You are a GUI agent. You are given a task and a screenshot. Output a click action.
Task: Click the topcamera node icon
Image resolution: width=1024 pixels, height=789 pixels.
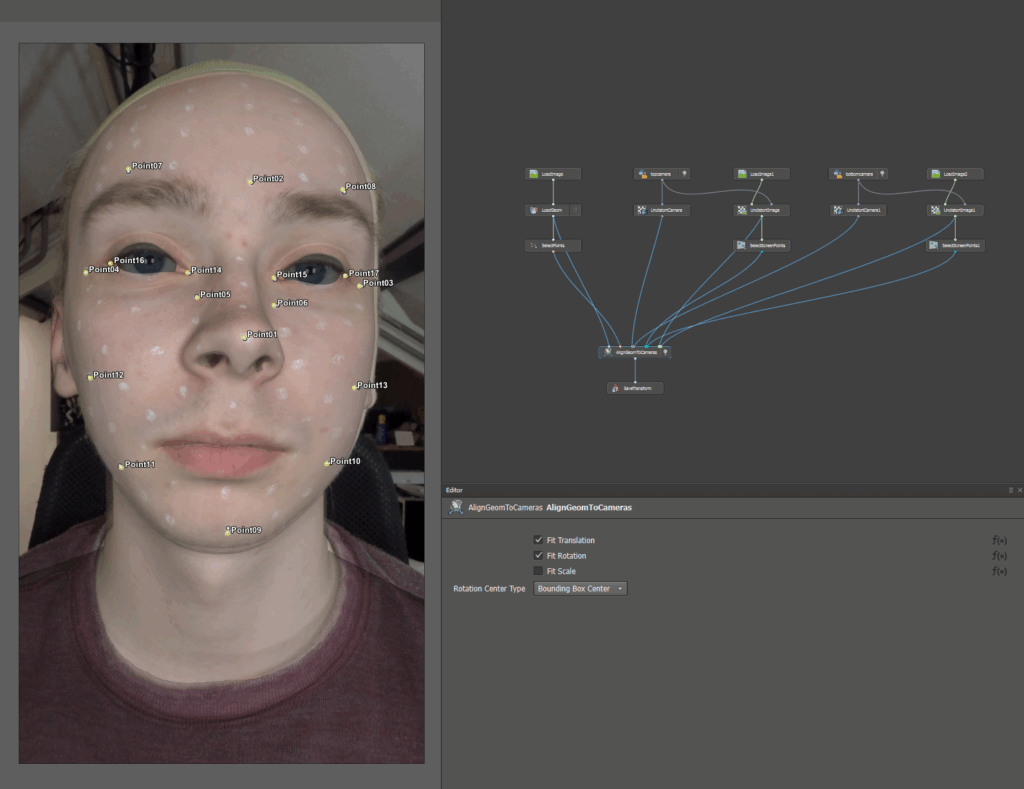click(x=642, y=174)
